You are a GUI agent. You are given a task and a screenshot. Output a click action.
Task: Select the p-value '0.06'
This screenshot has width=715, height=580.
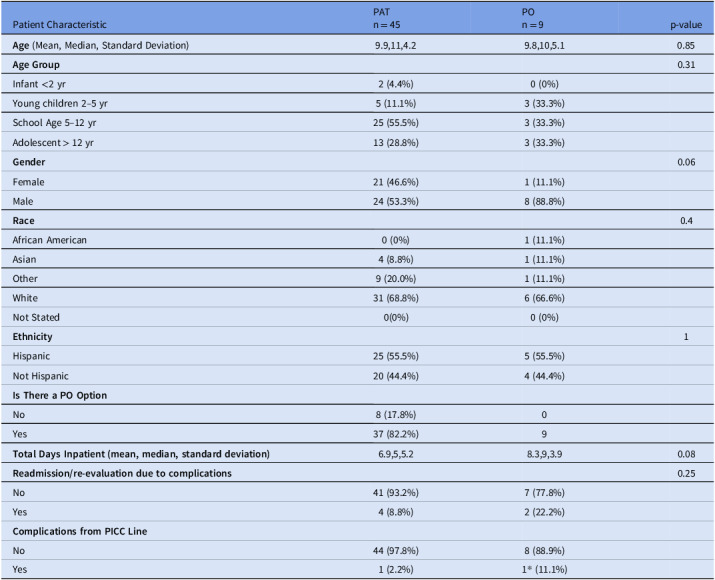coord(686,162)
